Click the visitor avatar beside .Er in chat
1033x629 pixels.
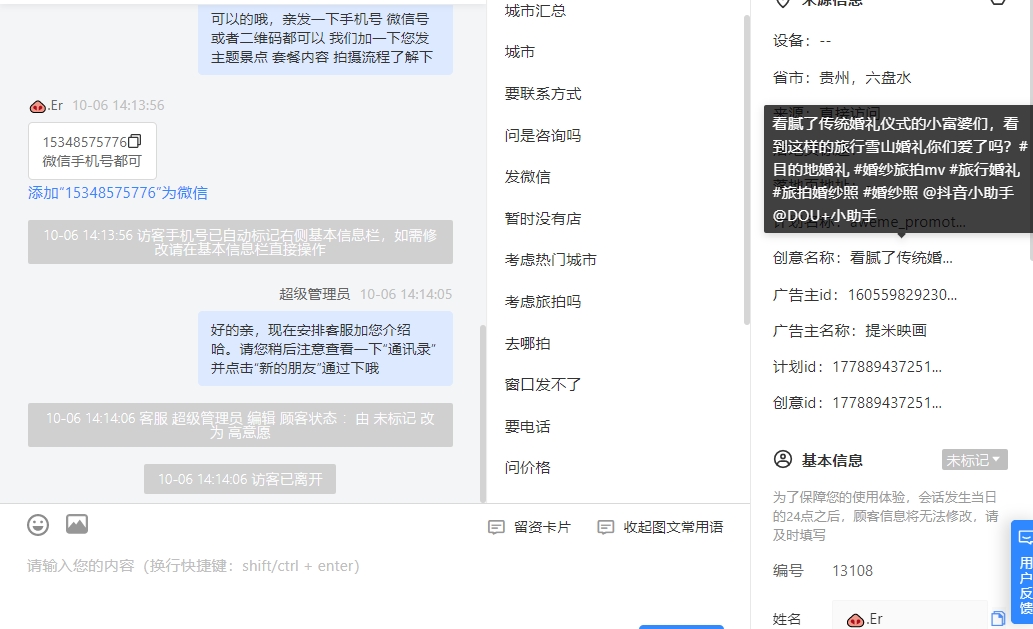[x=38, y=106]
